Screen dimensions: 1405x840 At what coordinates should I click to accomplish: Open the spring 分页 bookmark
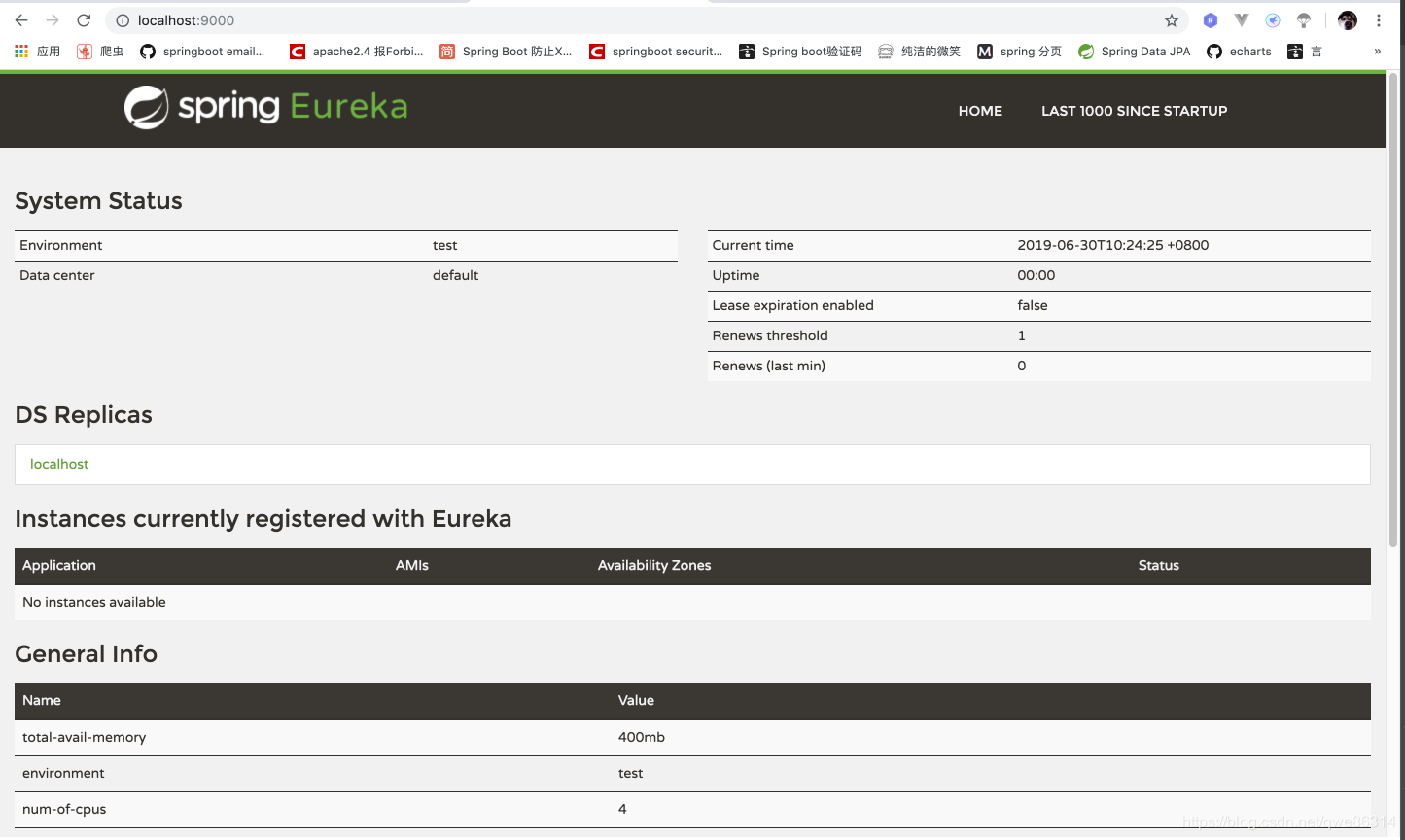(1020, 52)
